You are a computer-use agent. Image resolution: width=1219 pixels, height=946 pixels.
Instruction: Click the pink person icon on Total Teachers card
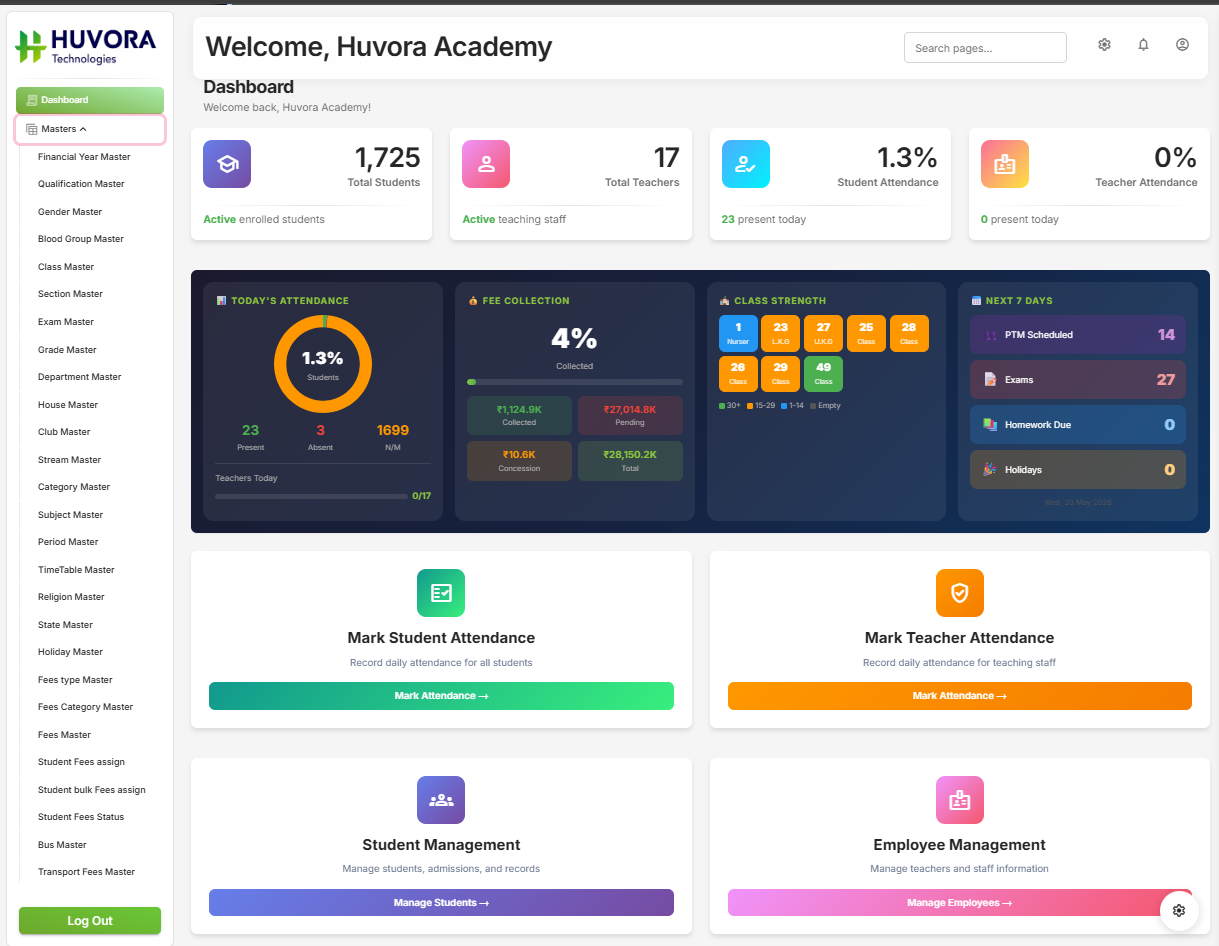(x=486, y=164)
